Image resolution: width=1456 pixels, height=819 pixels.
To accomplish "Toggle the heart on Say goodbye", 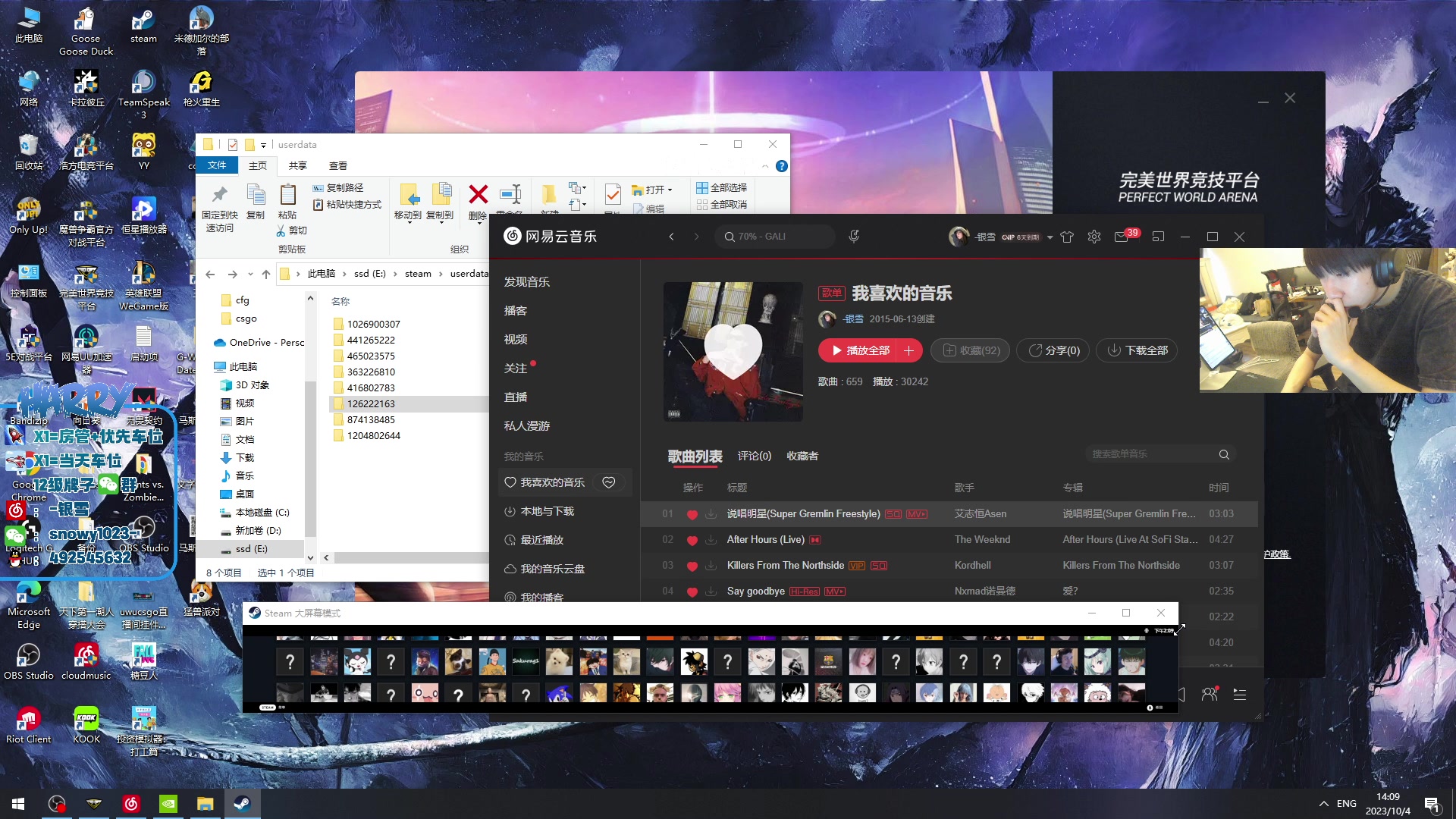I will (692, 591).
